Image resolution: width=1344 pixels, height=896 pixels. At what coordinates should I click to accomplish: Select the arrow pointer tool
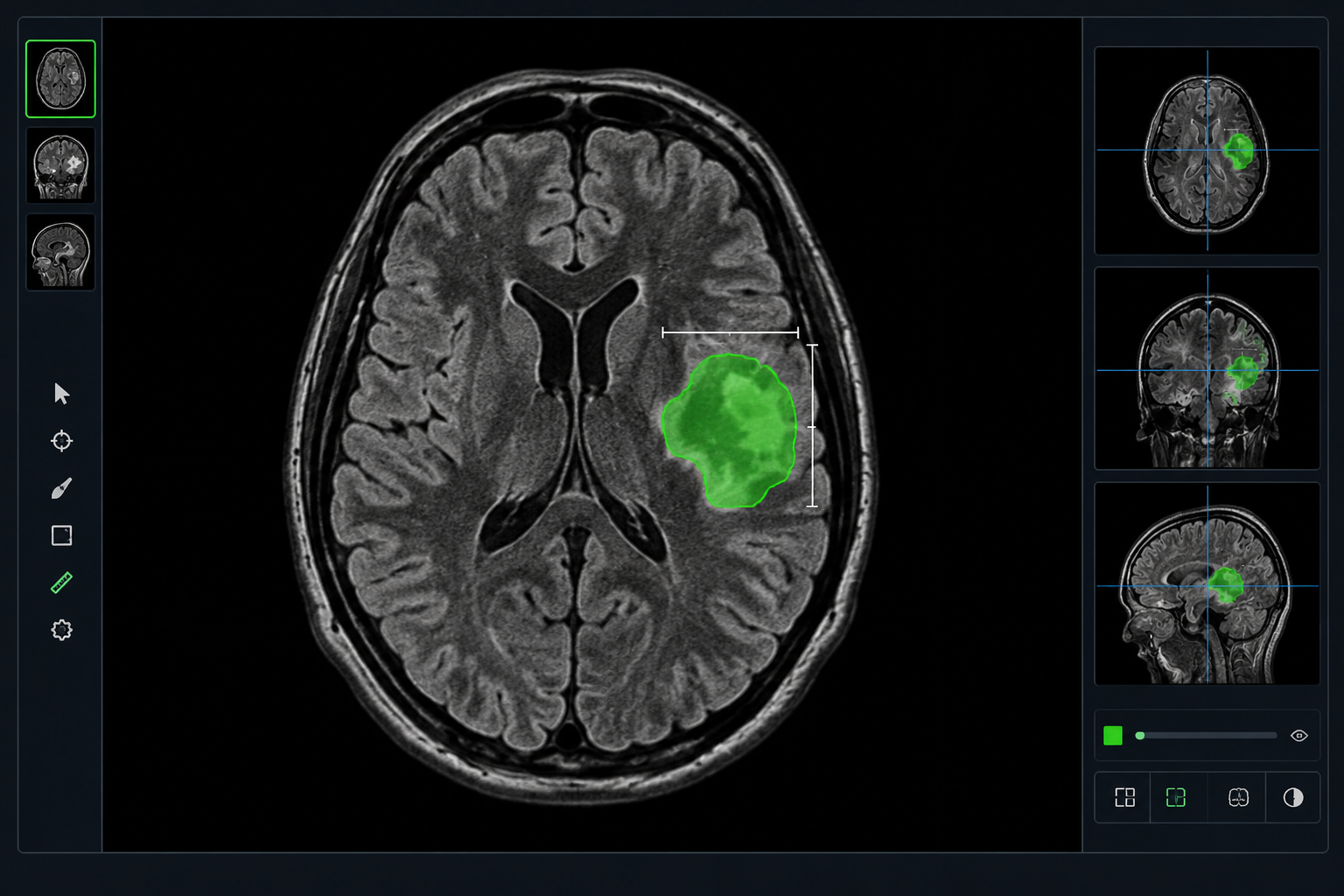[x=61, y=394]
